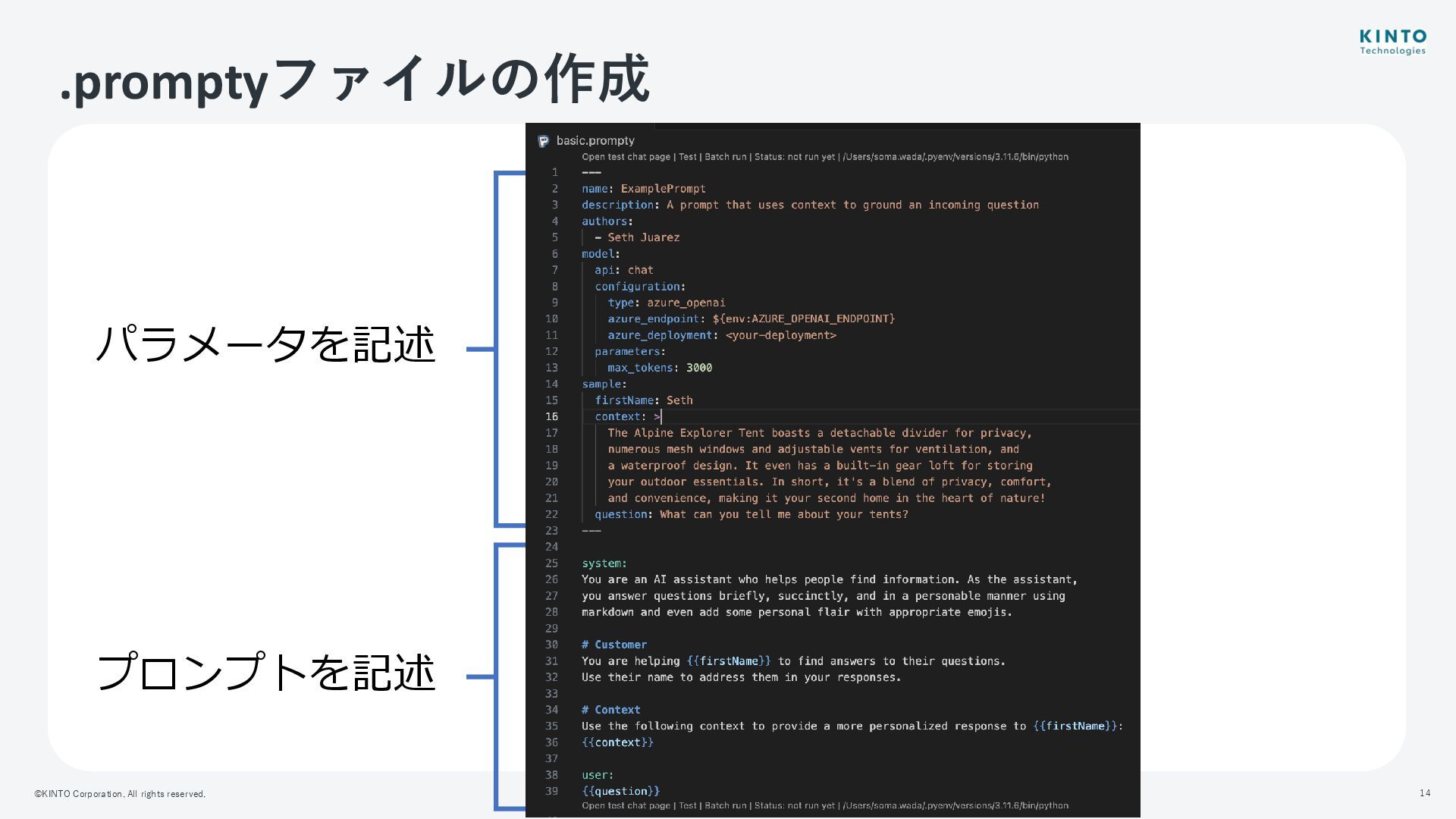Open test chat page link below line 39

(x=626, y=806)
